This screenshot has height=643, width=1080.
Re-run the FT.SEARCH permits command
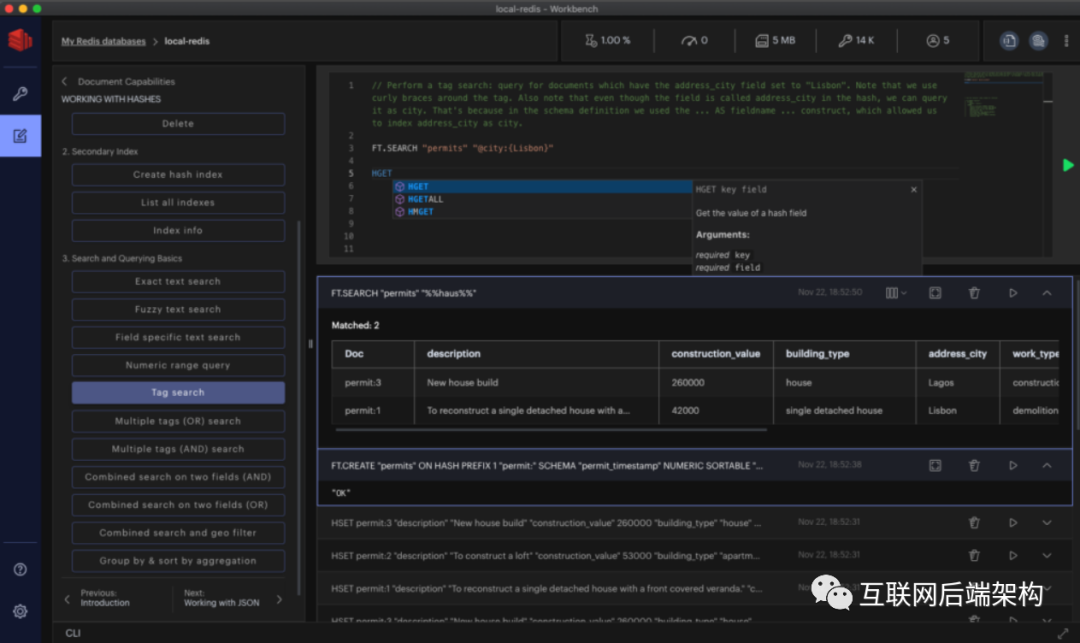tap(1013, 293)
